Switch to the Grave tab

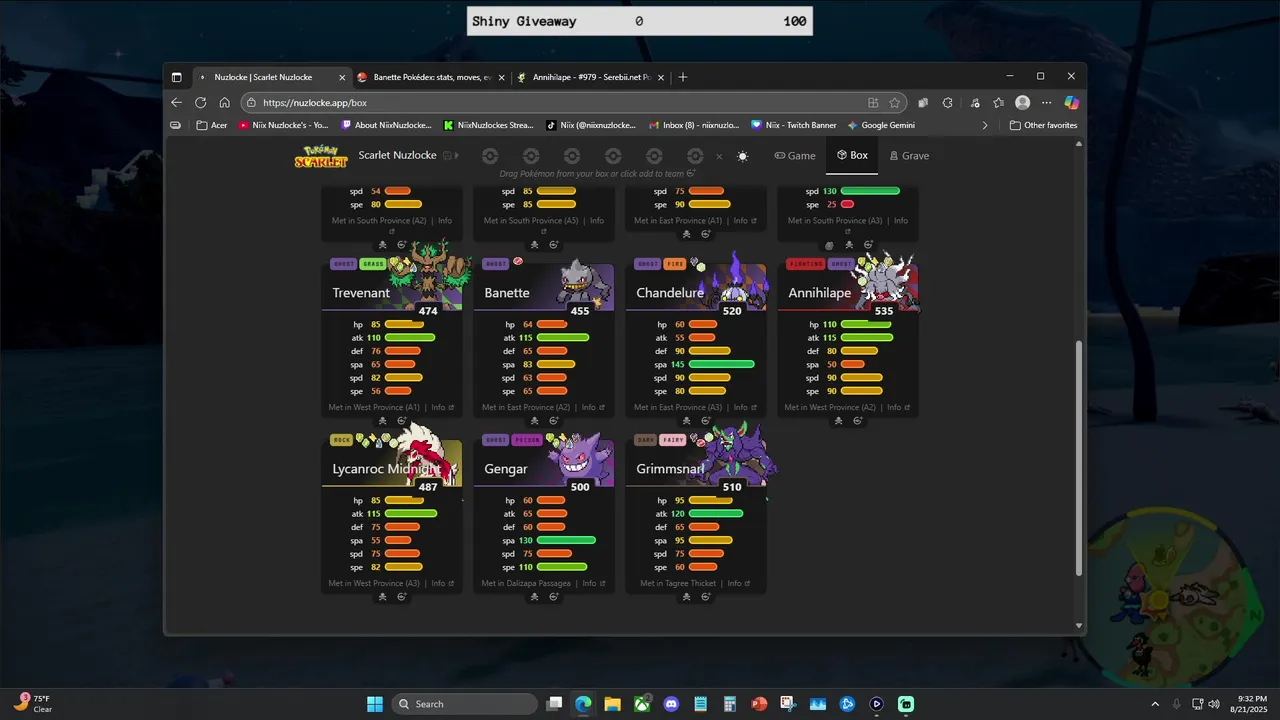pos(909,156)
